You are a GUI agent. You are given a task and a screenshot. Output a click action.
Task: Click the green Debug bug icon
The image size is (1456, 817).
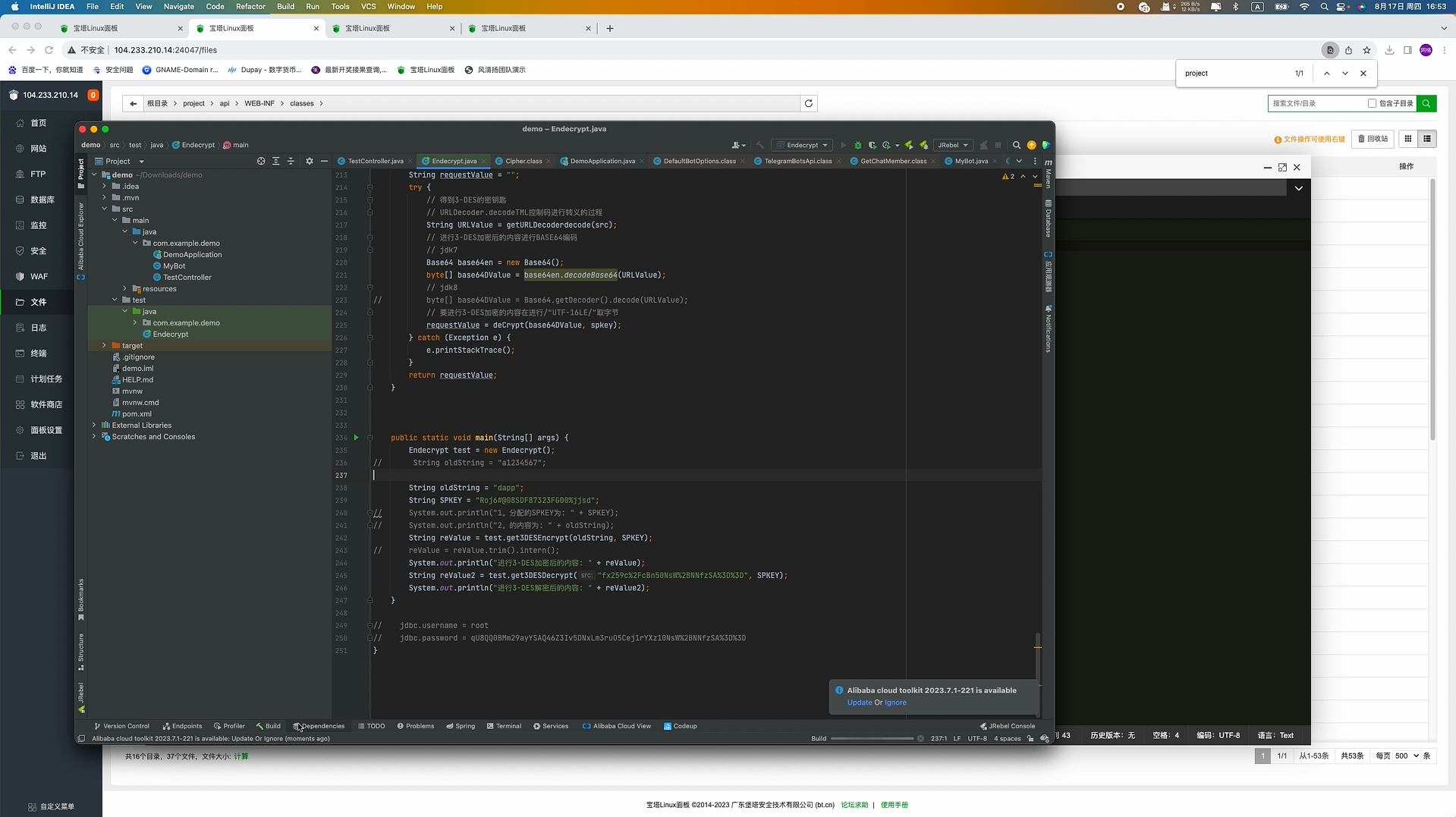click(857, 146)
